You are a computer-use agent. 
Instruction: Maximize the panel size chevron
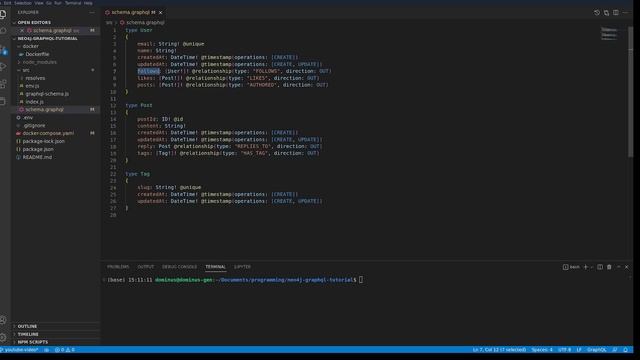tap(618, 267)
